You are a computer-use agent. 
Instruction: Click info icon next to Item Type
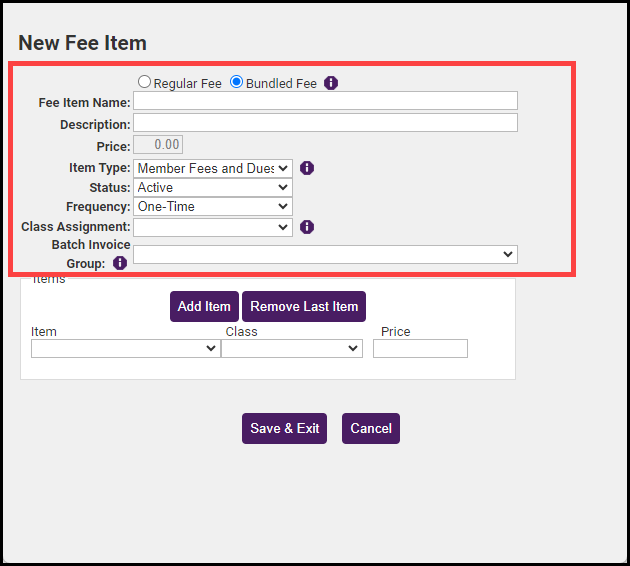click(307, 168)
